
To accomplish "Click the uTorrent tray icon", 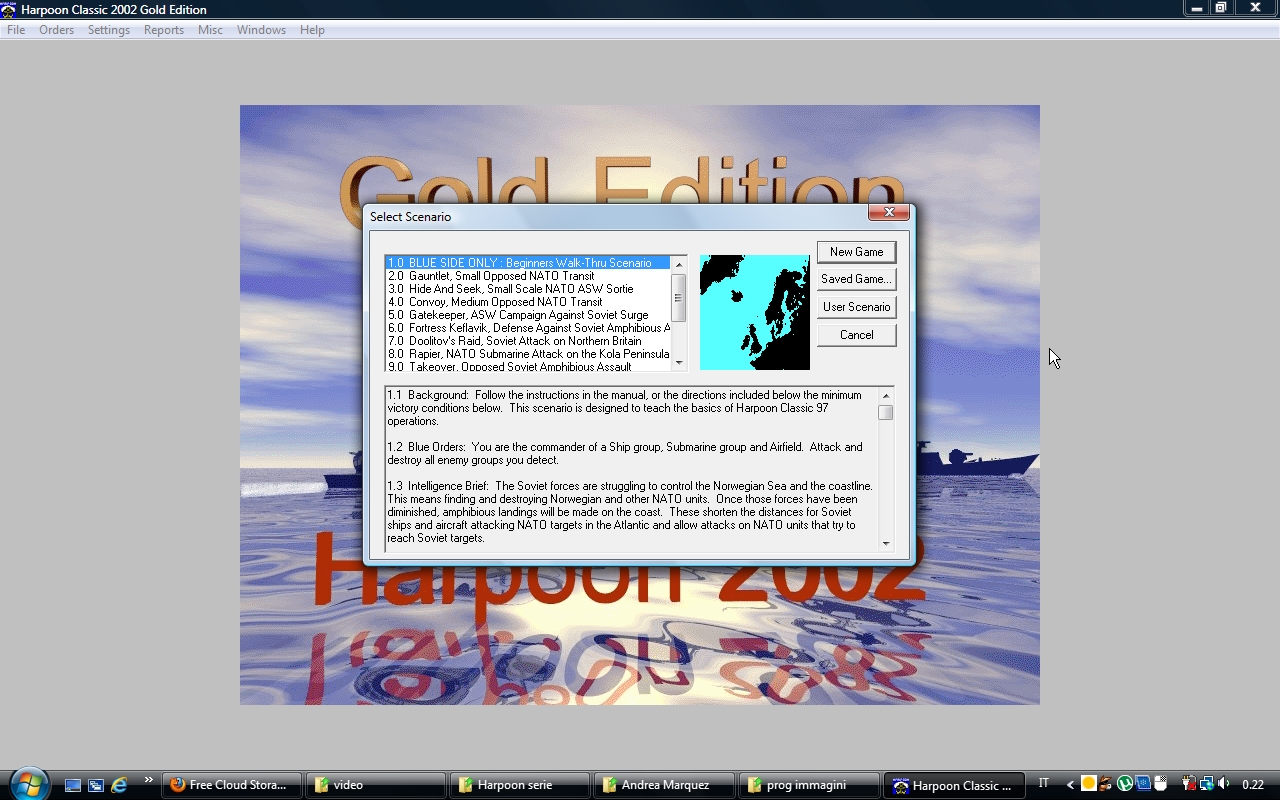I will (1124, 785).
